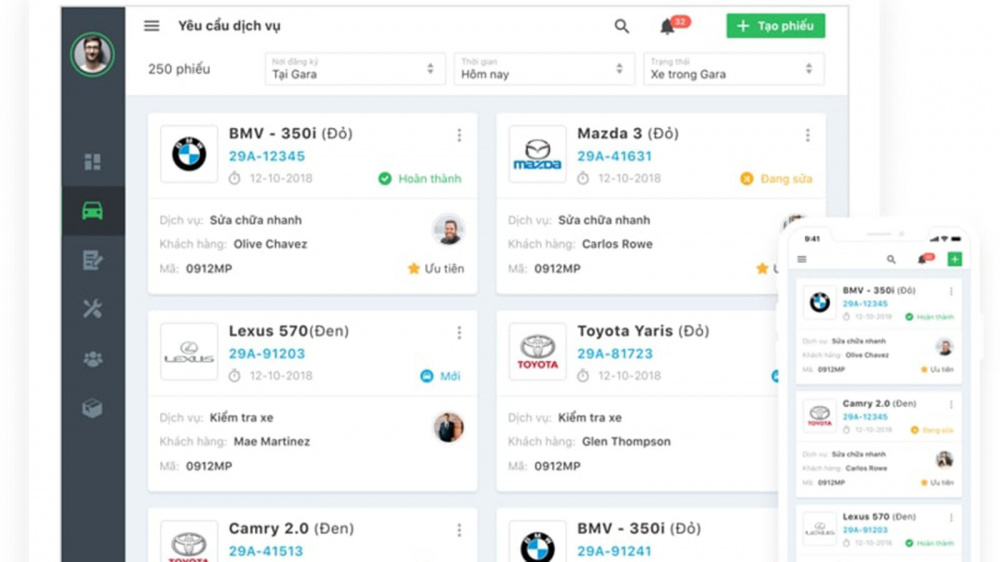Click Olive Chavez's staff avatar photo
Image resolution: width=1000 pixels, height=562 pixels.
click(x=449, y=230)
